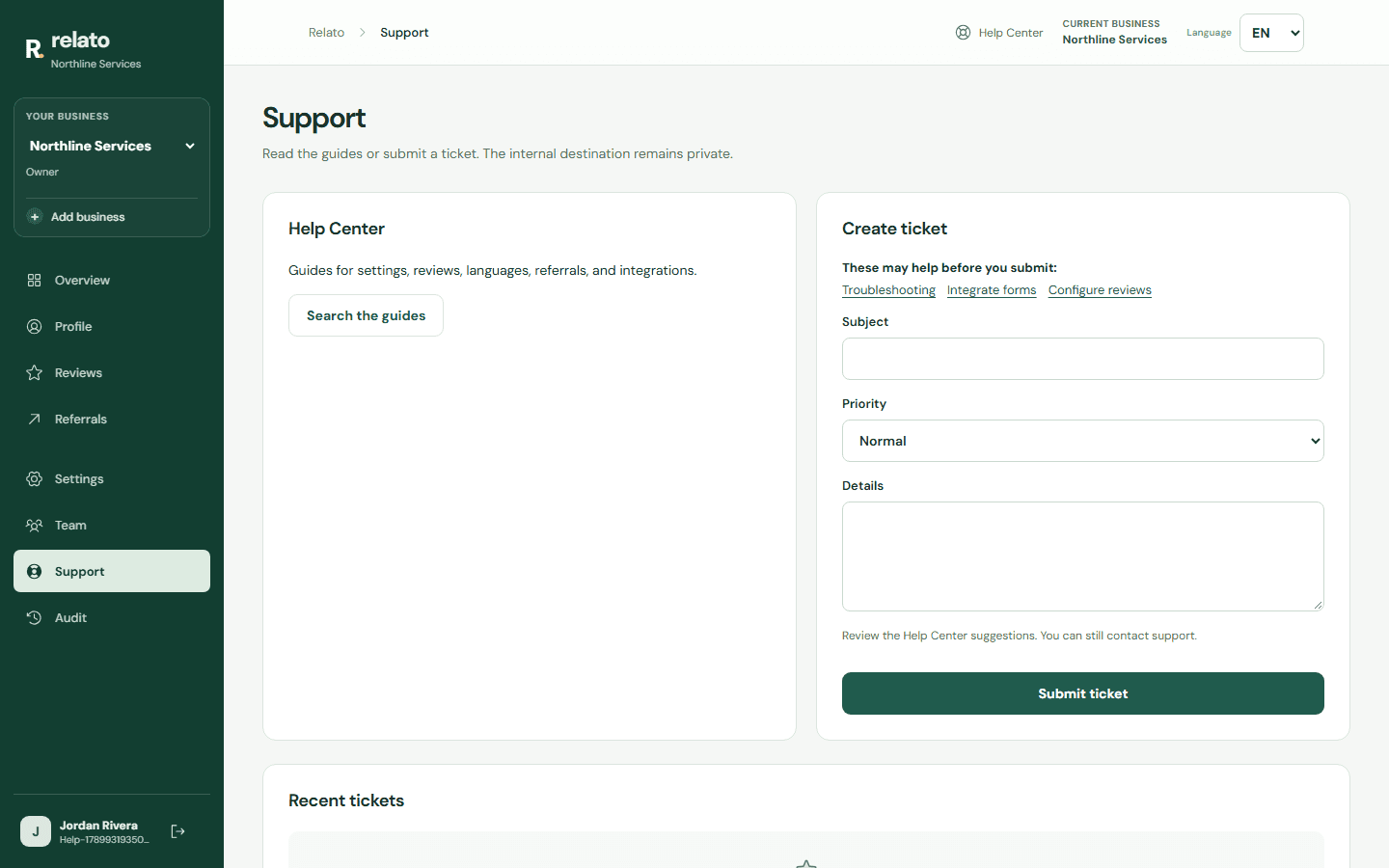The width and height of the screenshot is (1389, 868).
Task: Open the Configure reviews link
Action: point(1100,290)
